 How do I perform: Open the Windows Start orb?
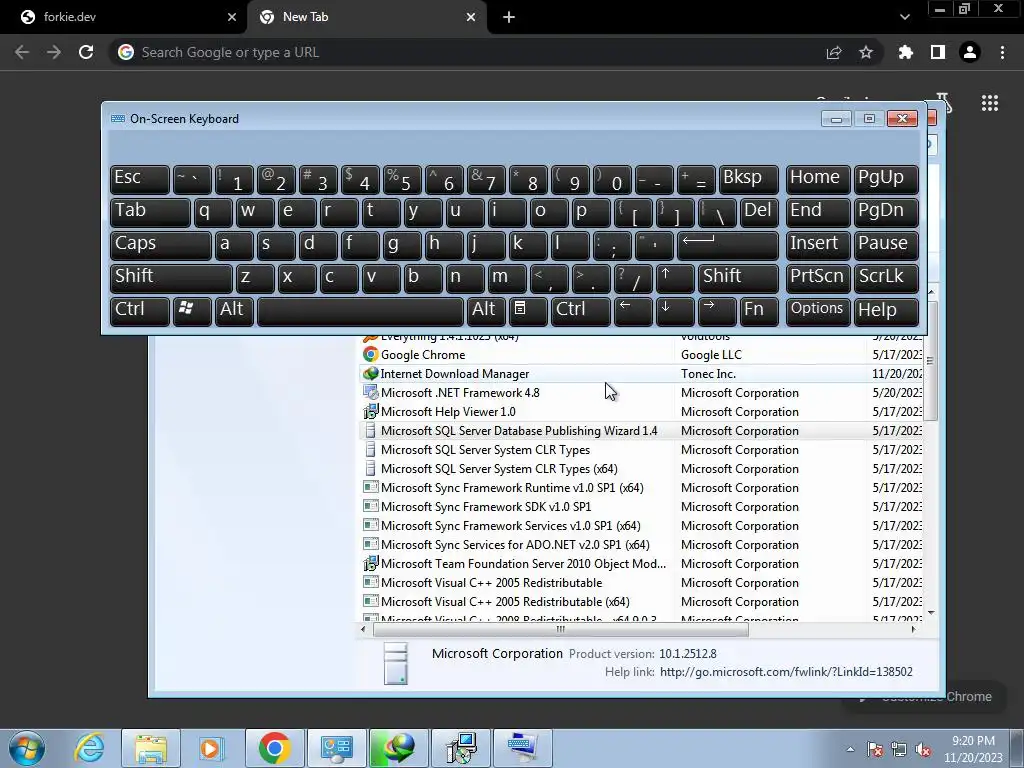27,748
